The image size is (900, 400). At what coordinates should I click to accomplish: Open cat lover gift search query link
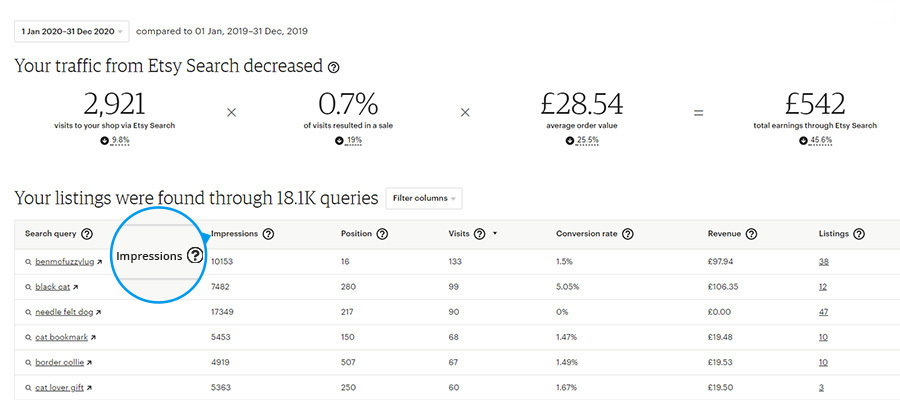point(60,388)
